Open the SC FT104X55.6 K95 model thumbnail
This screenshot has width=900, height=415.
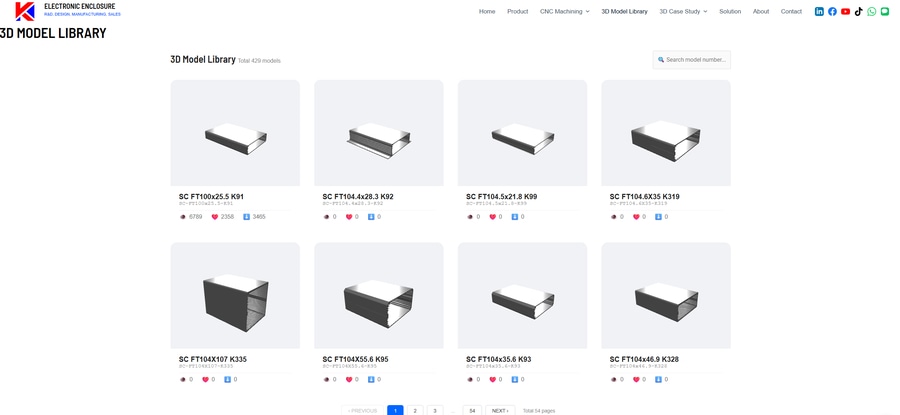pyautogui.click(x=379, y=295)
